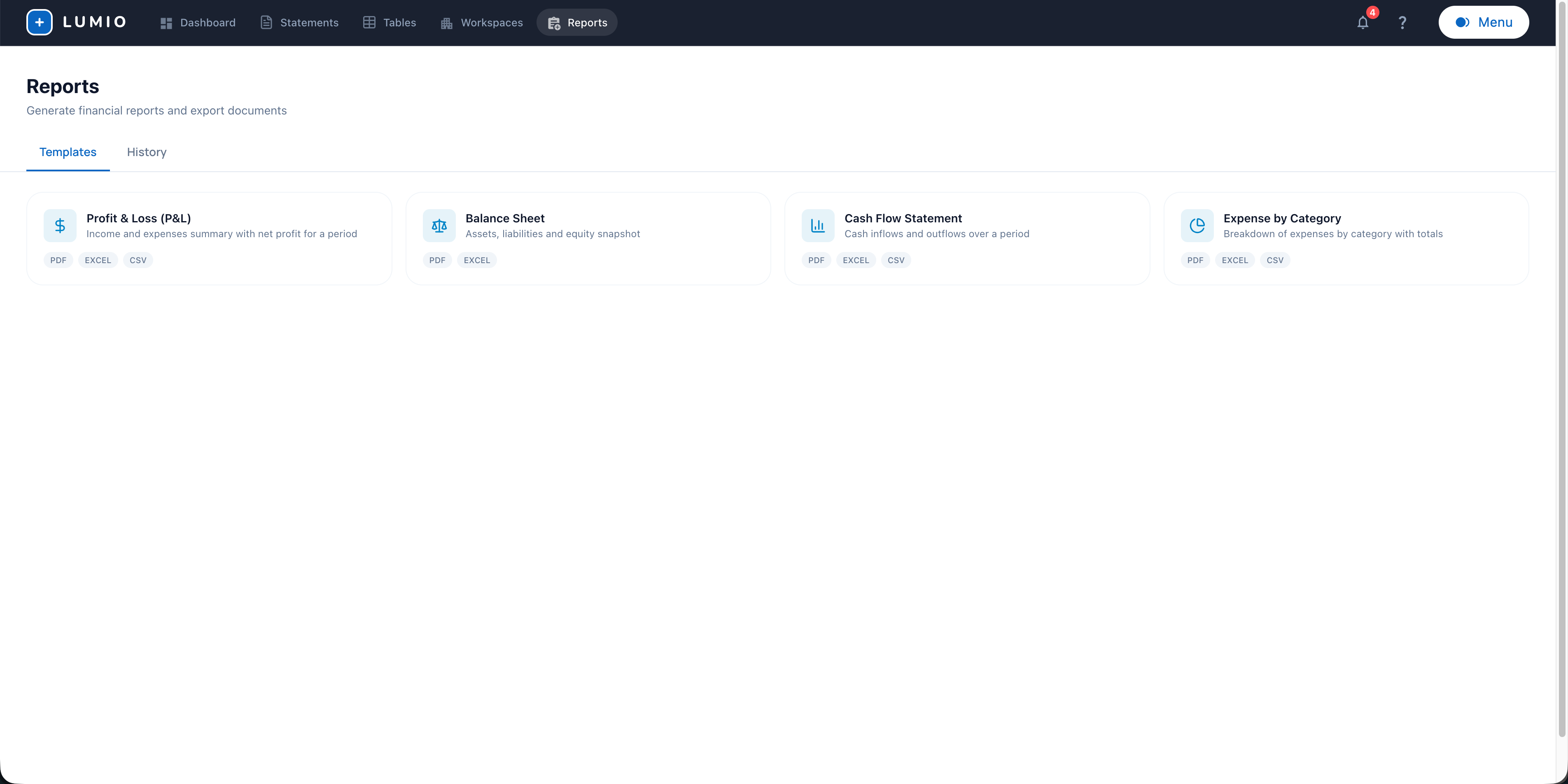Click the 'Generate financial reports' subtitle
The image size is (1568, 784).
click(156, 111)
